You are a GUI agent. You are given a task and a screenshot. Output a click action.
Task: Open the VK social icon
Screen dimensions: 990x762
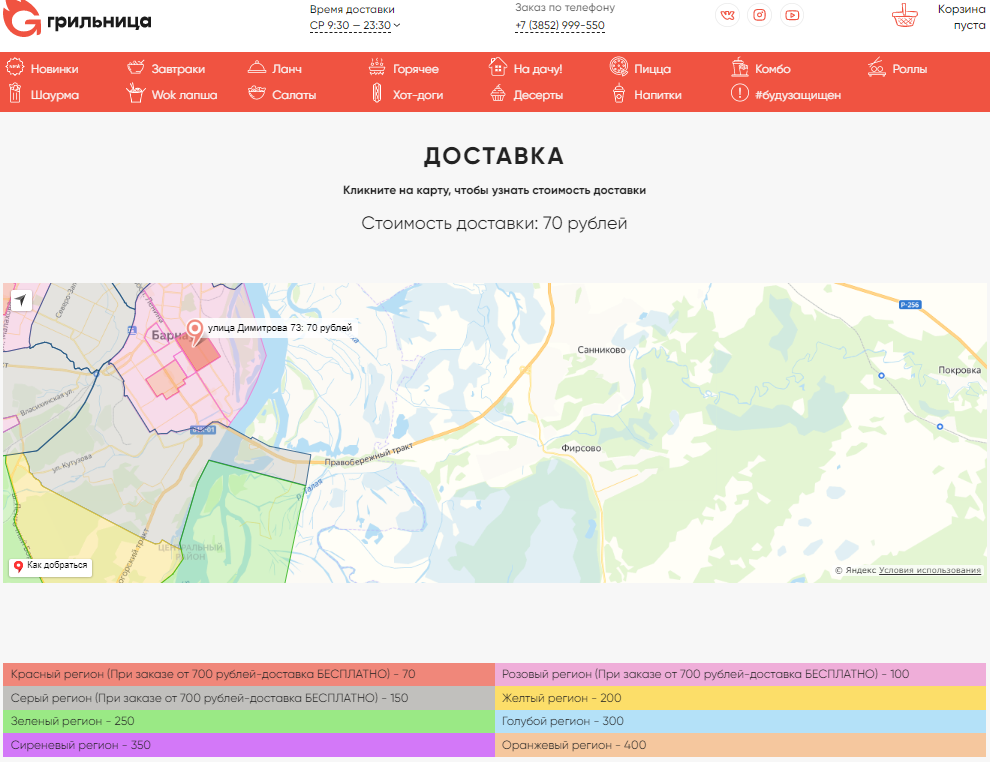[727, 15]
